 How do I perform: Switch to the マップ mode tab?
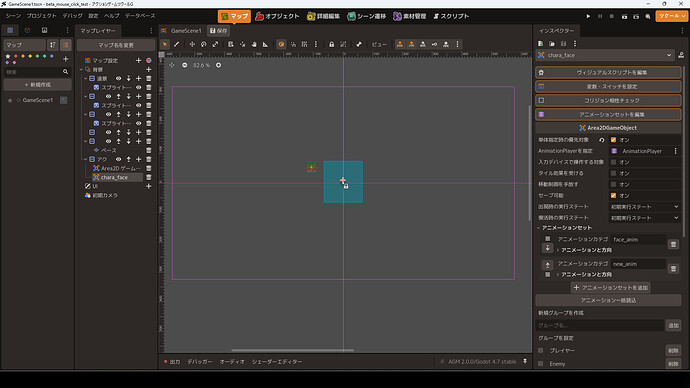coord(235,16)
